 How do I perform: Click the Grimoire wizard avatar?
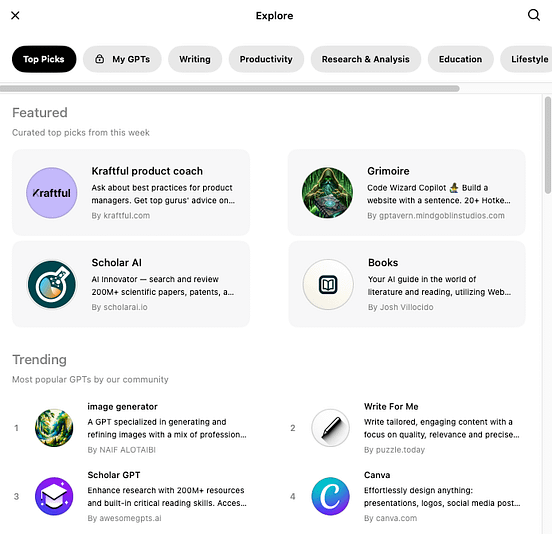pyautogui.click(x=327, y=193)
